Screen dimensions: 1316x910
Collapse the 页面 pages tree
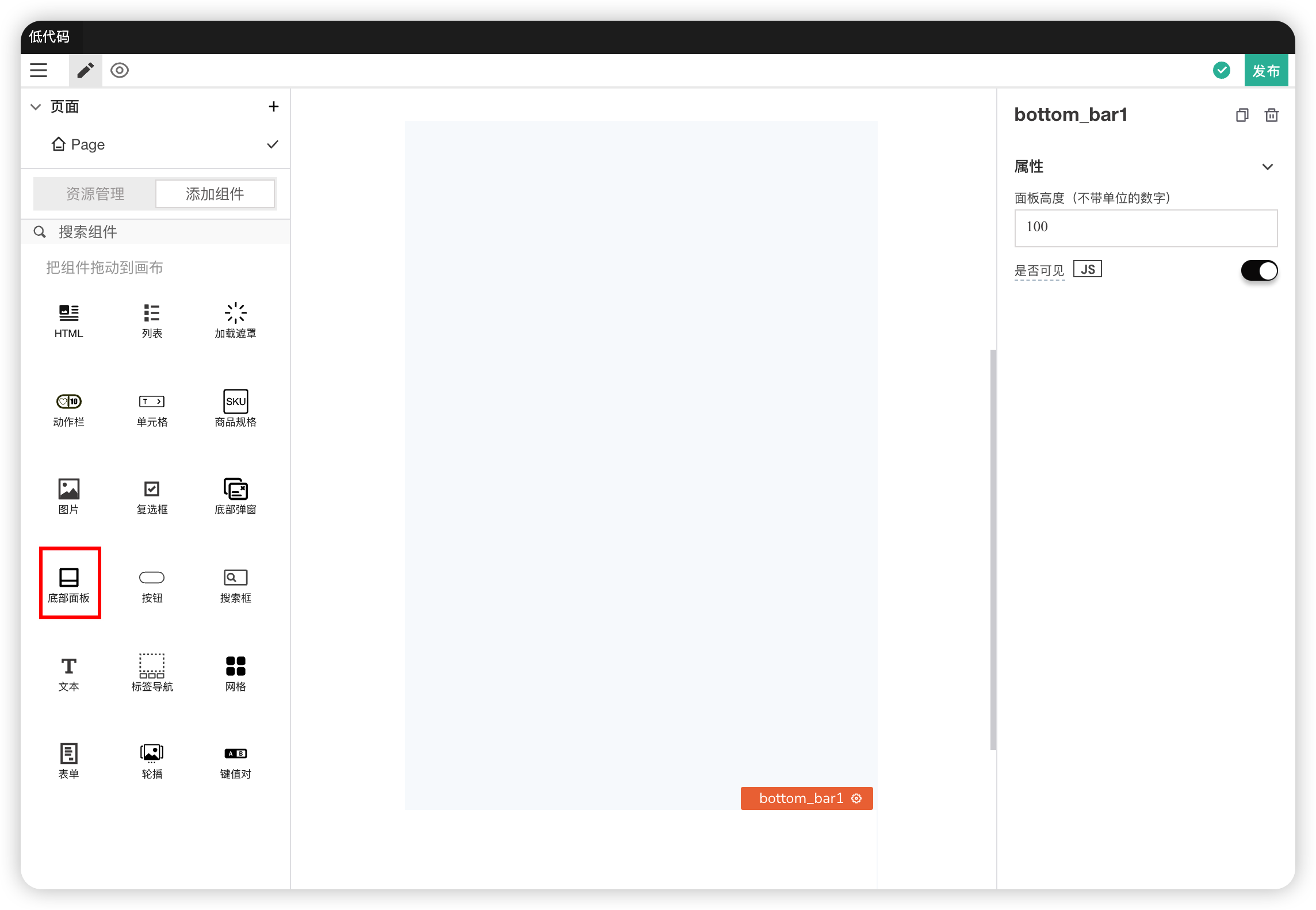pyautogui.click(x=36, y=107)
